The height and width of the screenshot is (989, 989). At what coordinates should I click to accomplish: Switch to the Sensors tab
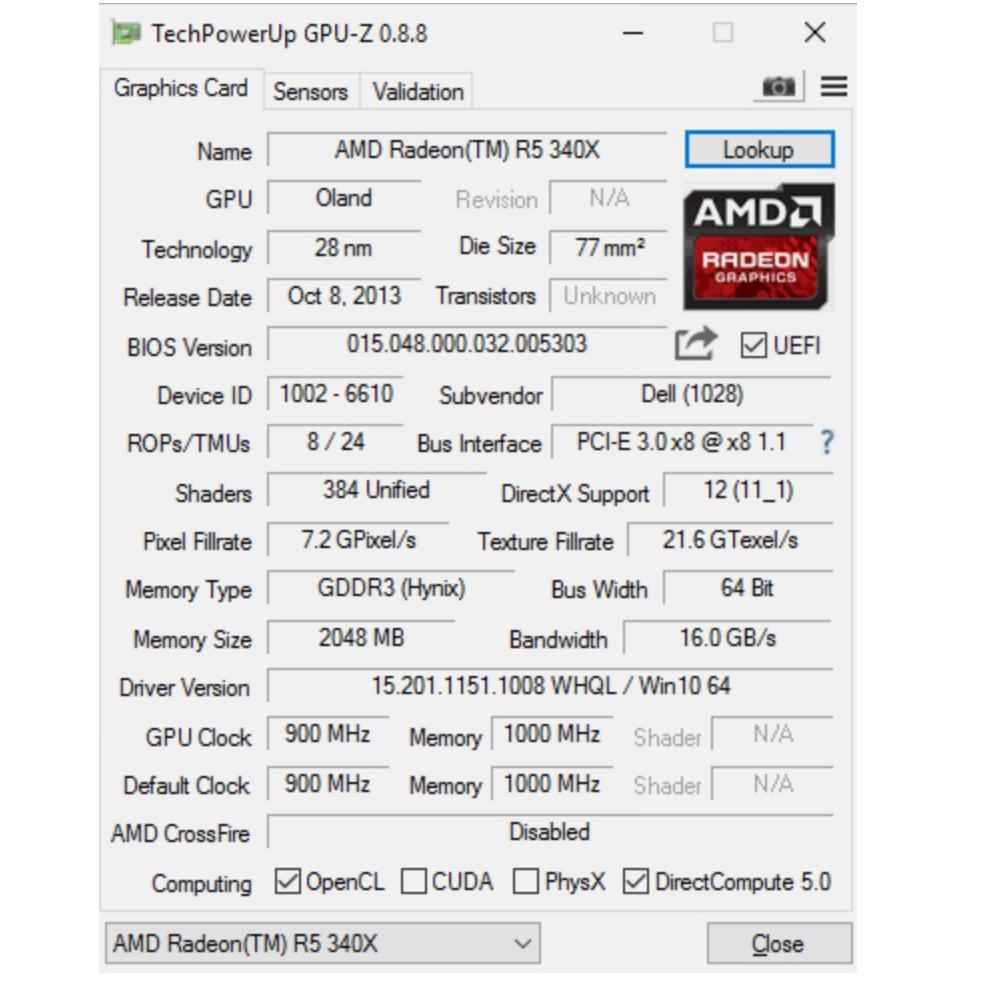point(310,92)
